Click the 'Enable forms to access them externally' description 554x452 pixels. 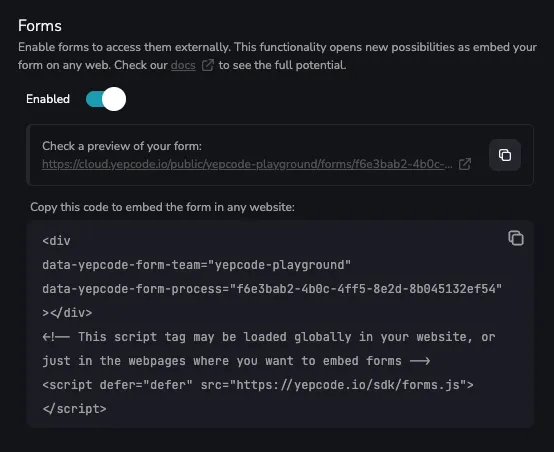[x=277, y=56]
